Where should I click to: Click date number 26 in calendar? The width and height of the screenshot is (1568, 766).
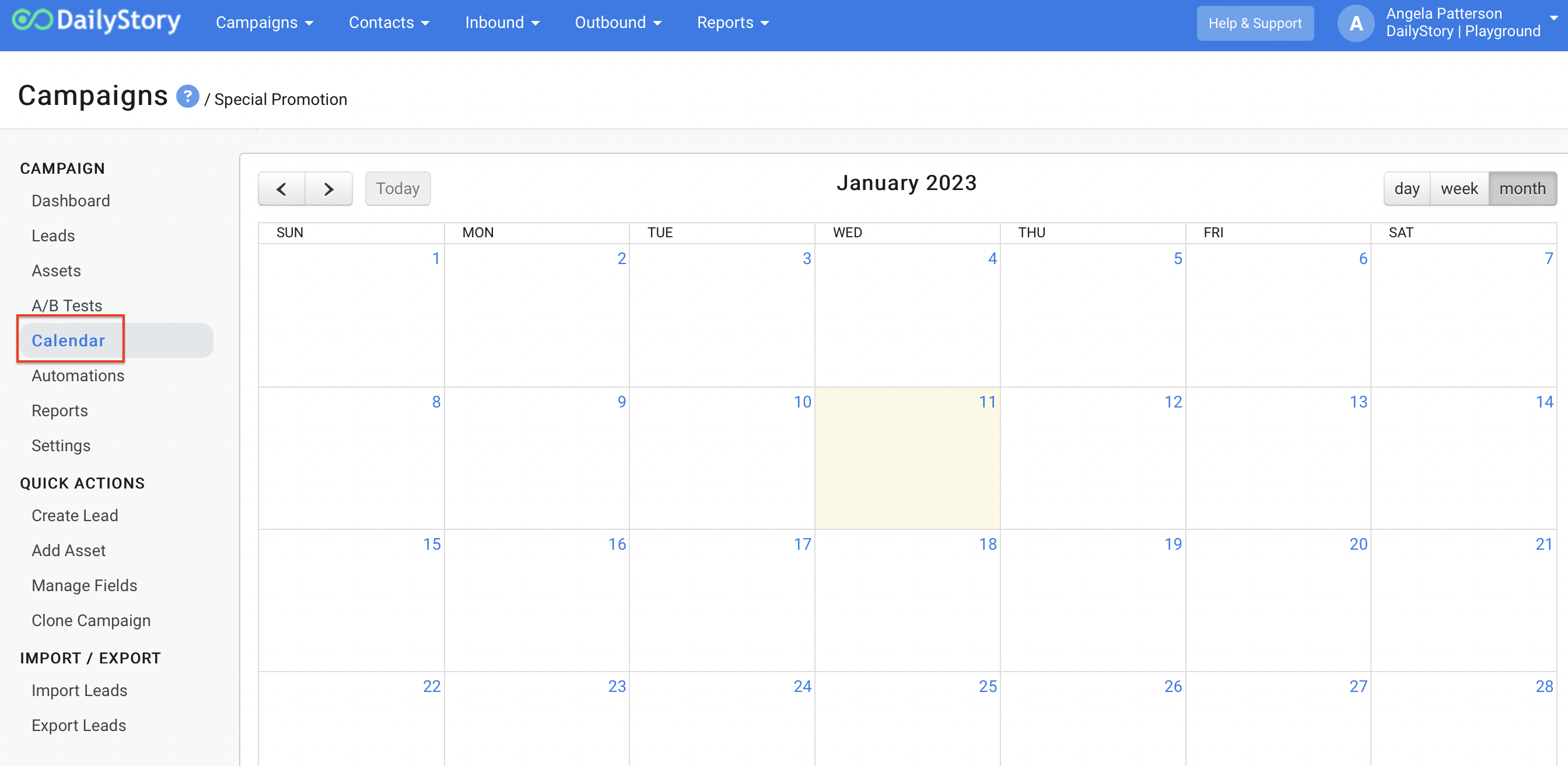pos(1173,686)
